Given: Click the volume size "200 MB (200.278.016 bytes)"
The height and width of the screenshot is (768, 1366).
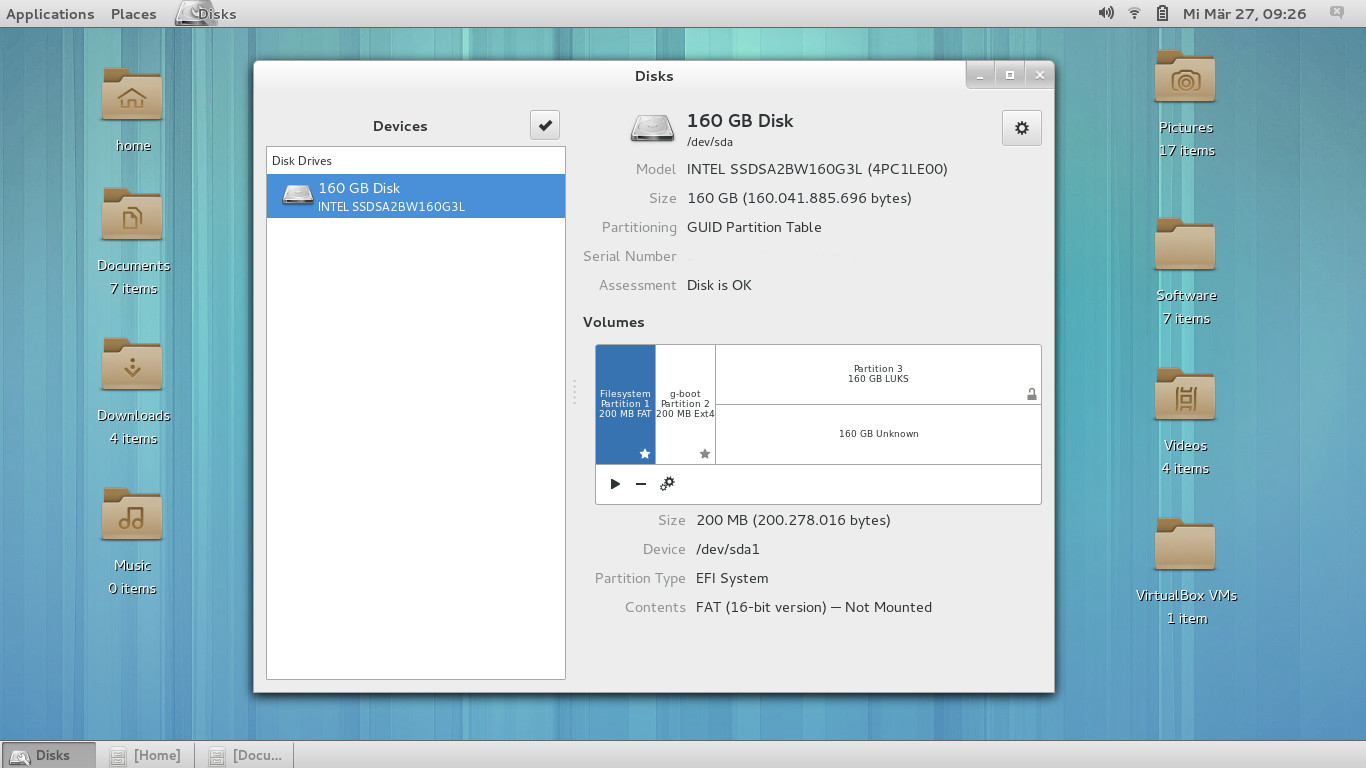Looking at the screenshot, I should tap(793, 520).
